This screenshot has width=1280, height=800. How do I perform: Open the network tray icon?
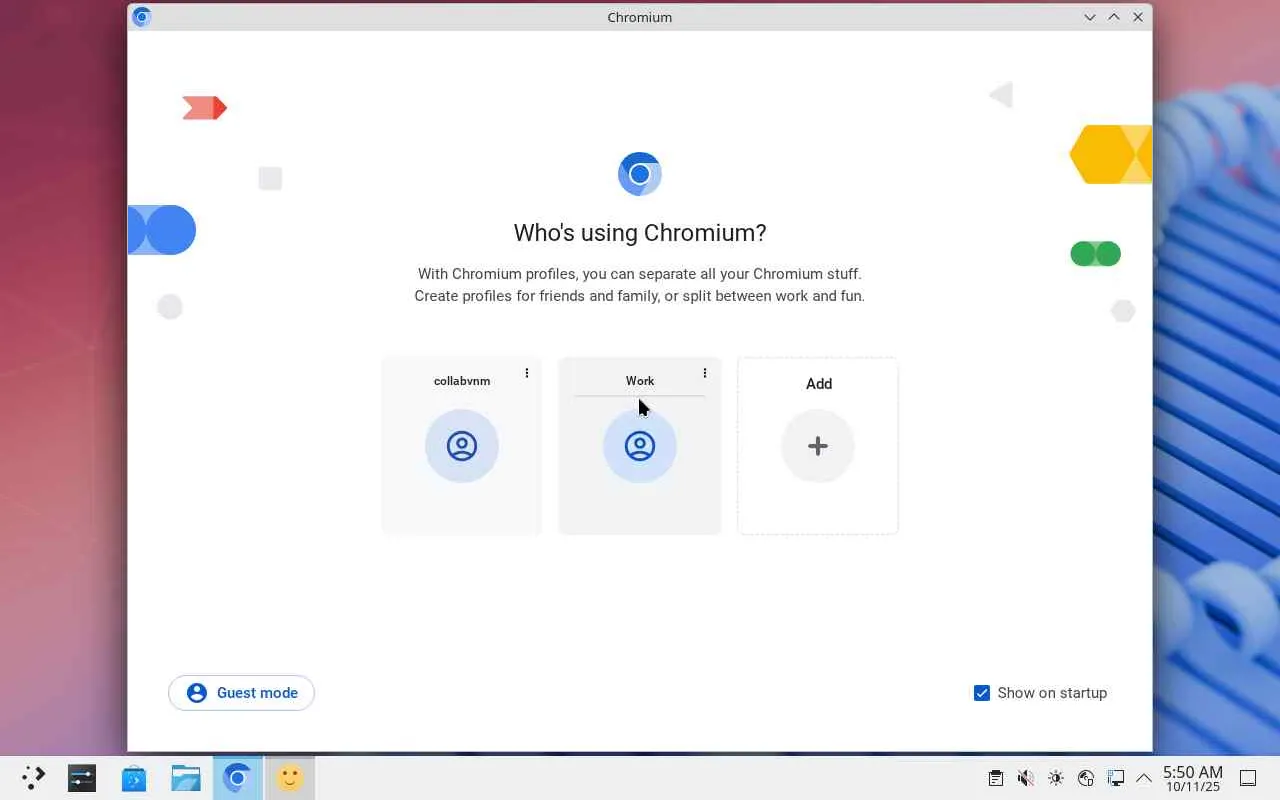pyautogui.click(x=1086, y=778)
